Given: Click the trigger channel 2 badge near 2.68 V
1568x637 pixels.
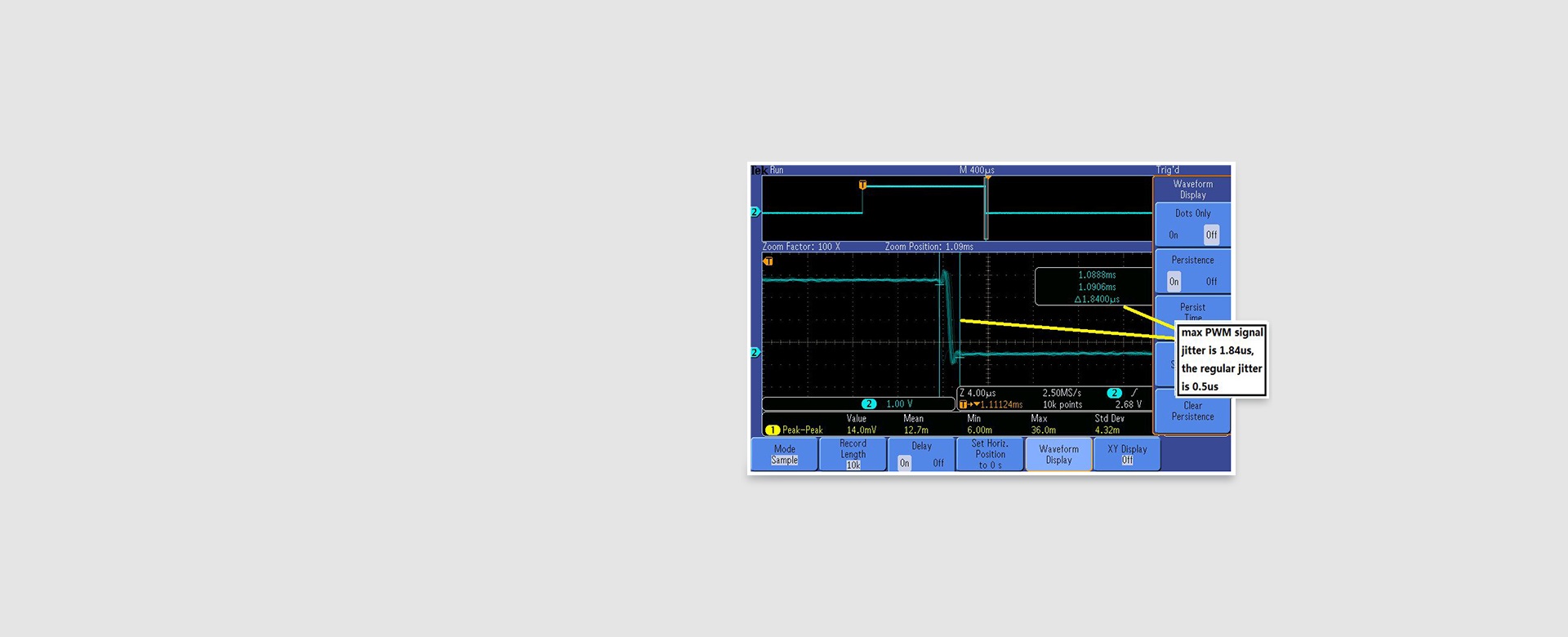Looking at the screenshot, I should point(1114,393).
